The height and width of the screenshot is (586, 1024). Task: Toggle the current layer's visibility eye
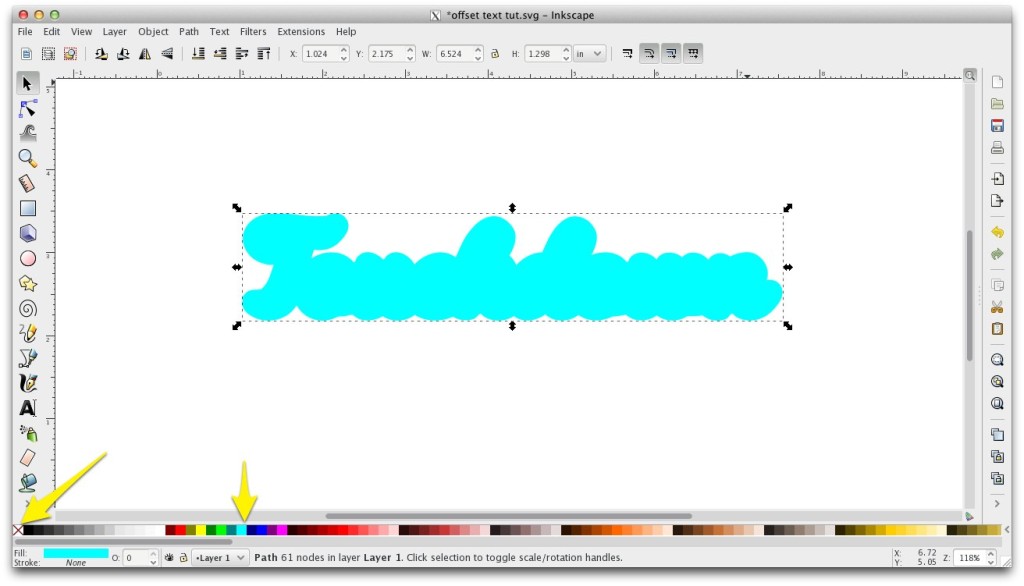(x=169, y=558)
